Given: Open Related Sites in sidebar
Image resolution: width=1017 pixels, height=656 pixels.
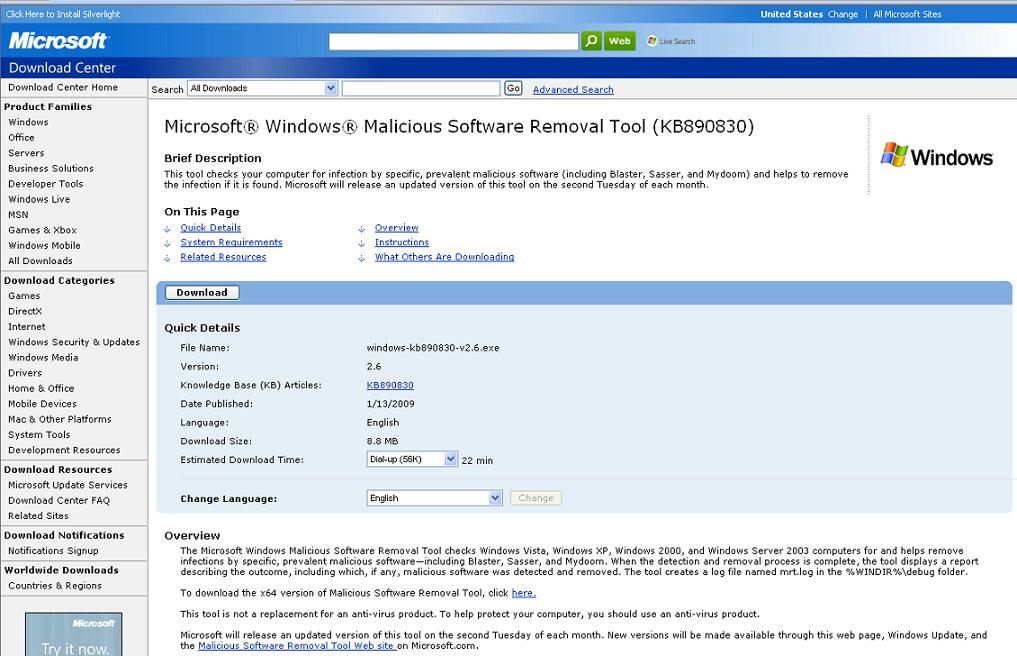Looking at the screenshot, I should (x=38, y=516).
